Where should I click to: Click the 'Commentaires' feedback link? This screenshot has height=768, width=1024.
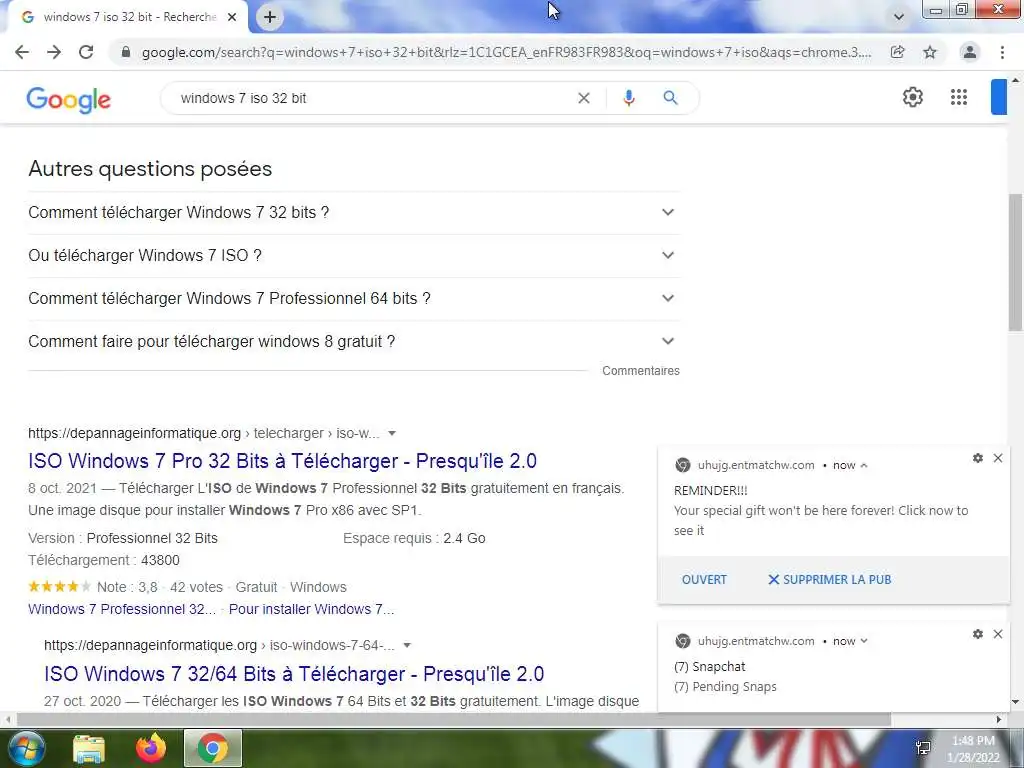point(641,371)
